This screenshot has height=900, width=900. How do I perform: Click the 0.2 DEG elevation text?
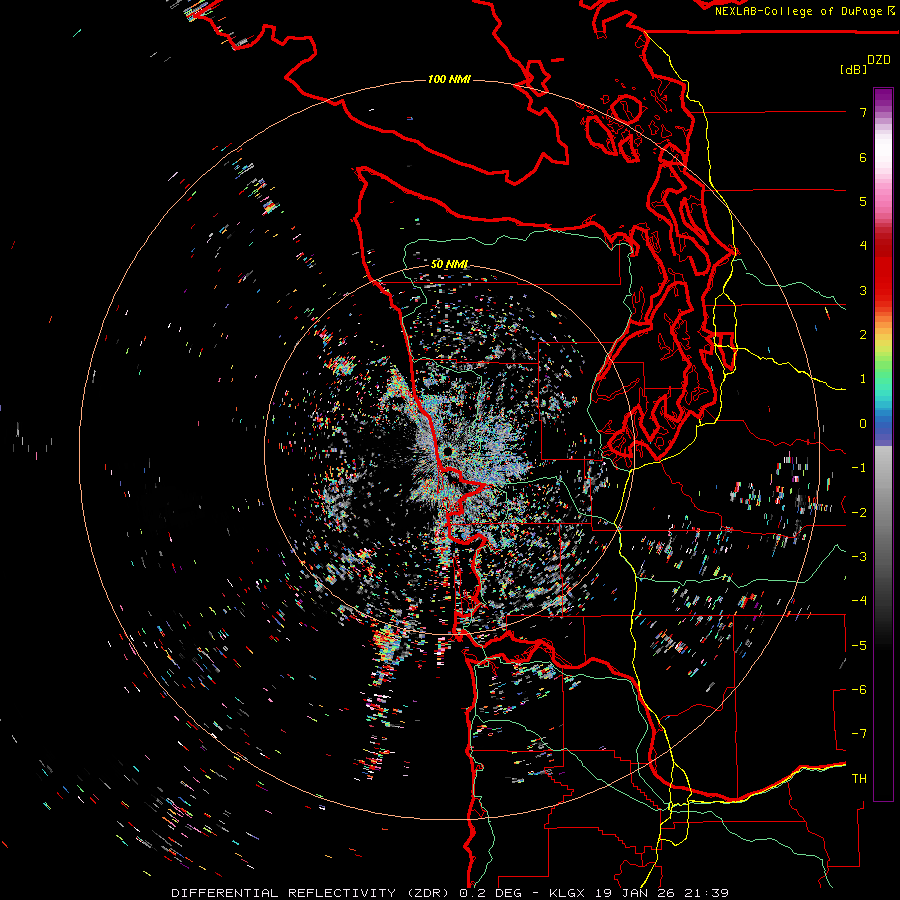(491, 893)
